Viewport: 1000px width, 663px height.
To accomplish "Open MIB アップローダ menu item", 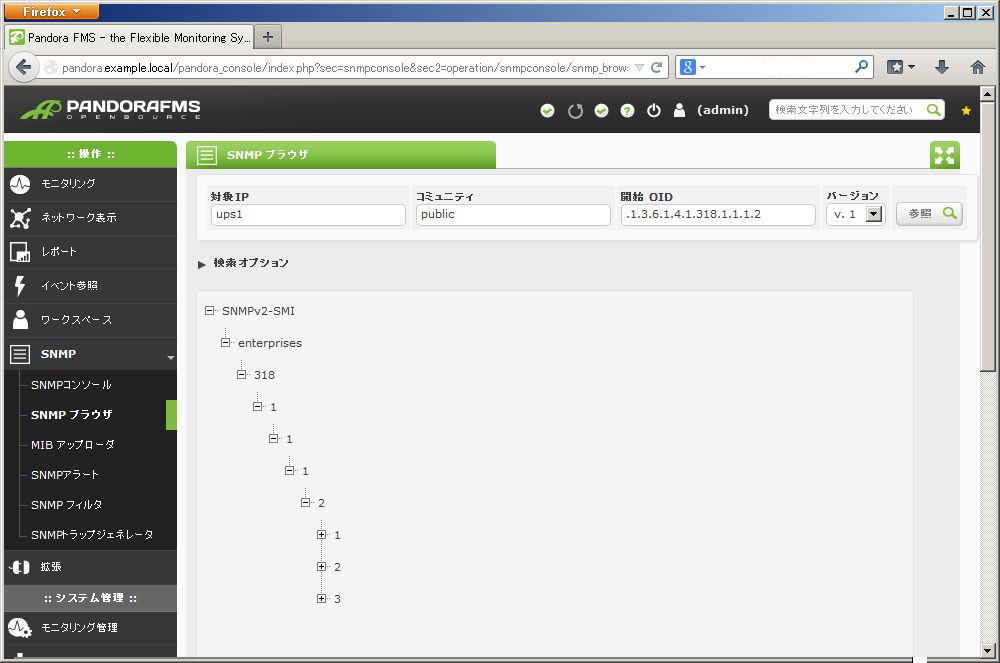I will (x=73, y=445).
